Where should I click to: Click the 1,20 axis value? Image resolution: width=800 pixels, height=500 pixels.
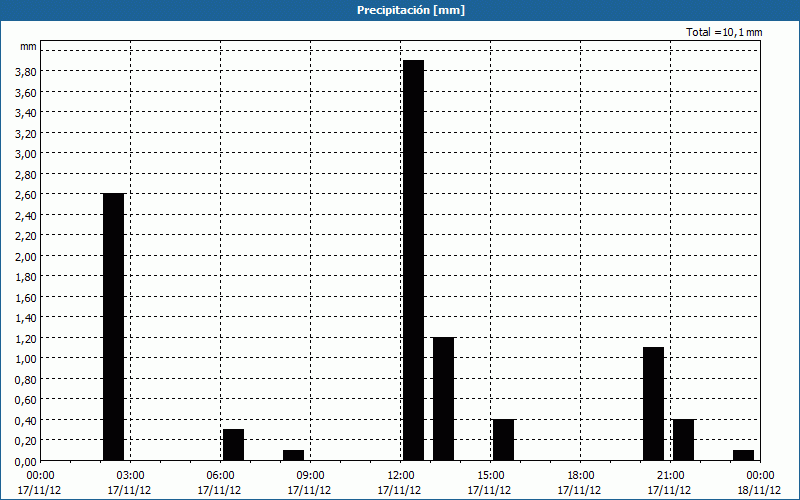26,339
